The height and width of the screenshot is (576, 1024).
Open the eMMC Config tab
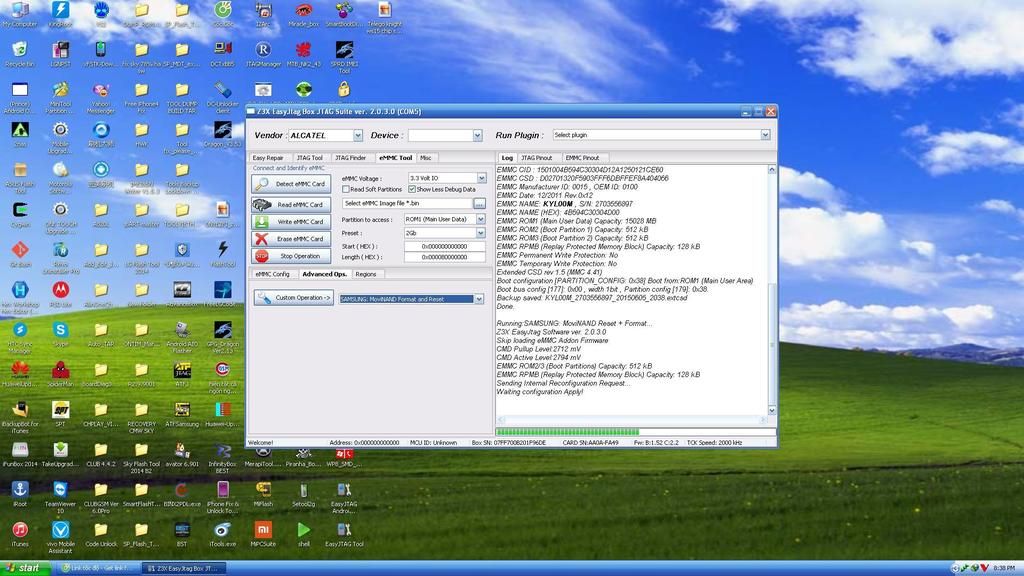[x=272, y=274]
